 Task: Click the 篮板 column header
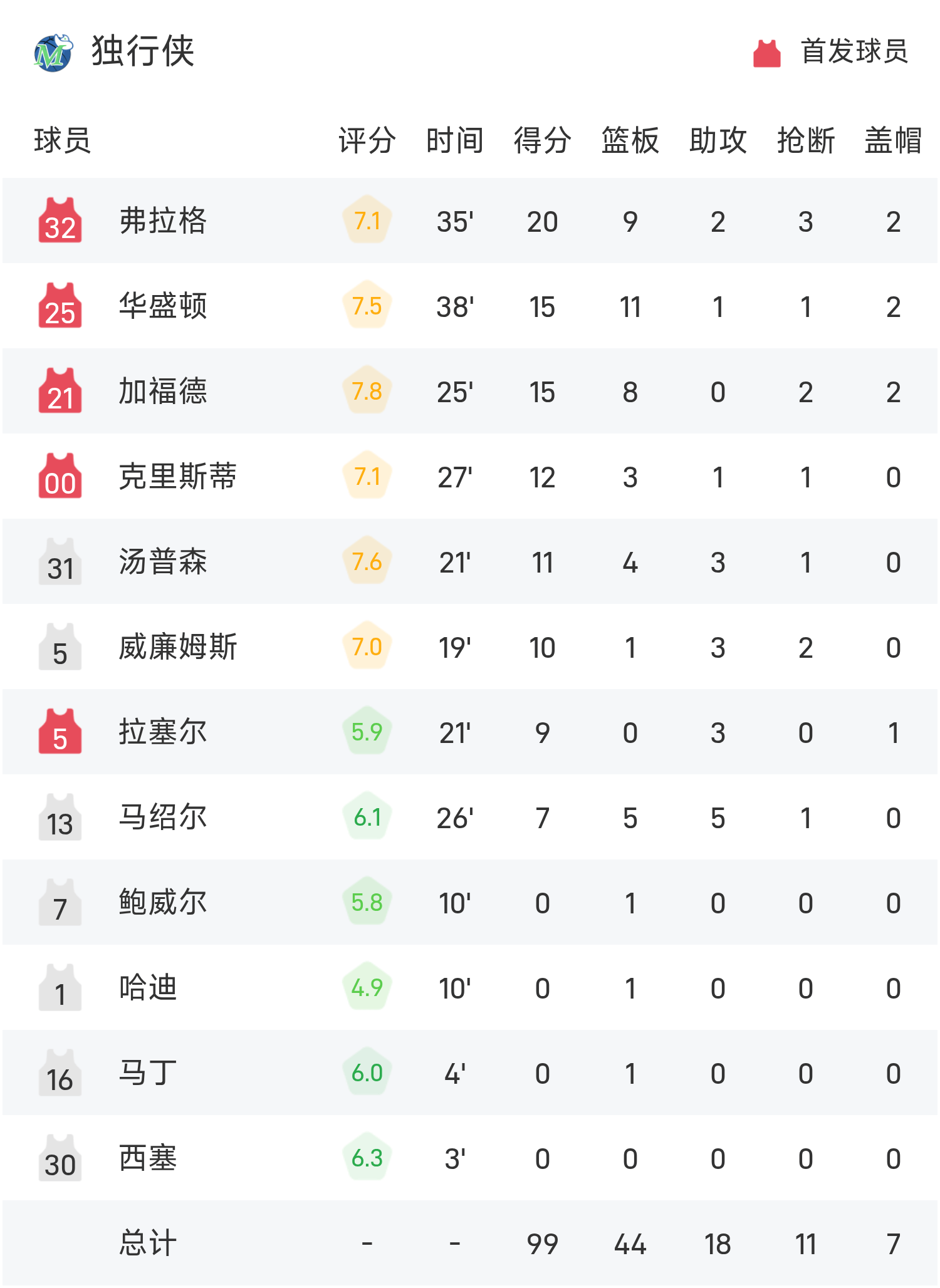pyautogui.click(x=630, y=140)
